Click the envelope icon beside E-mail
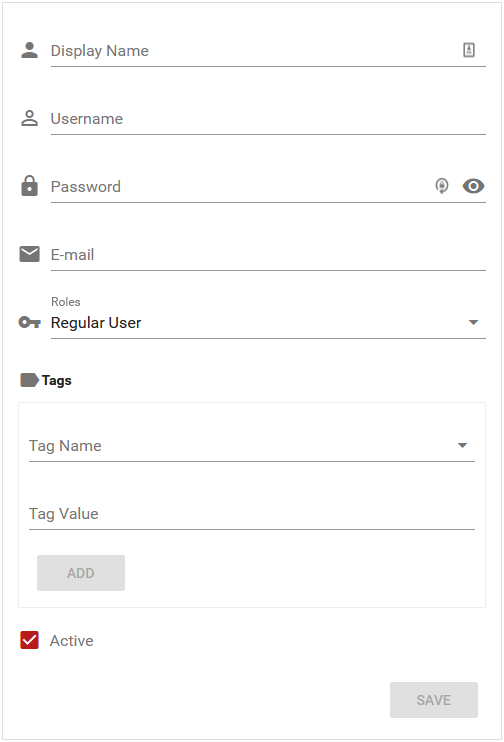 [x=29, y=254]
